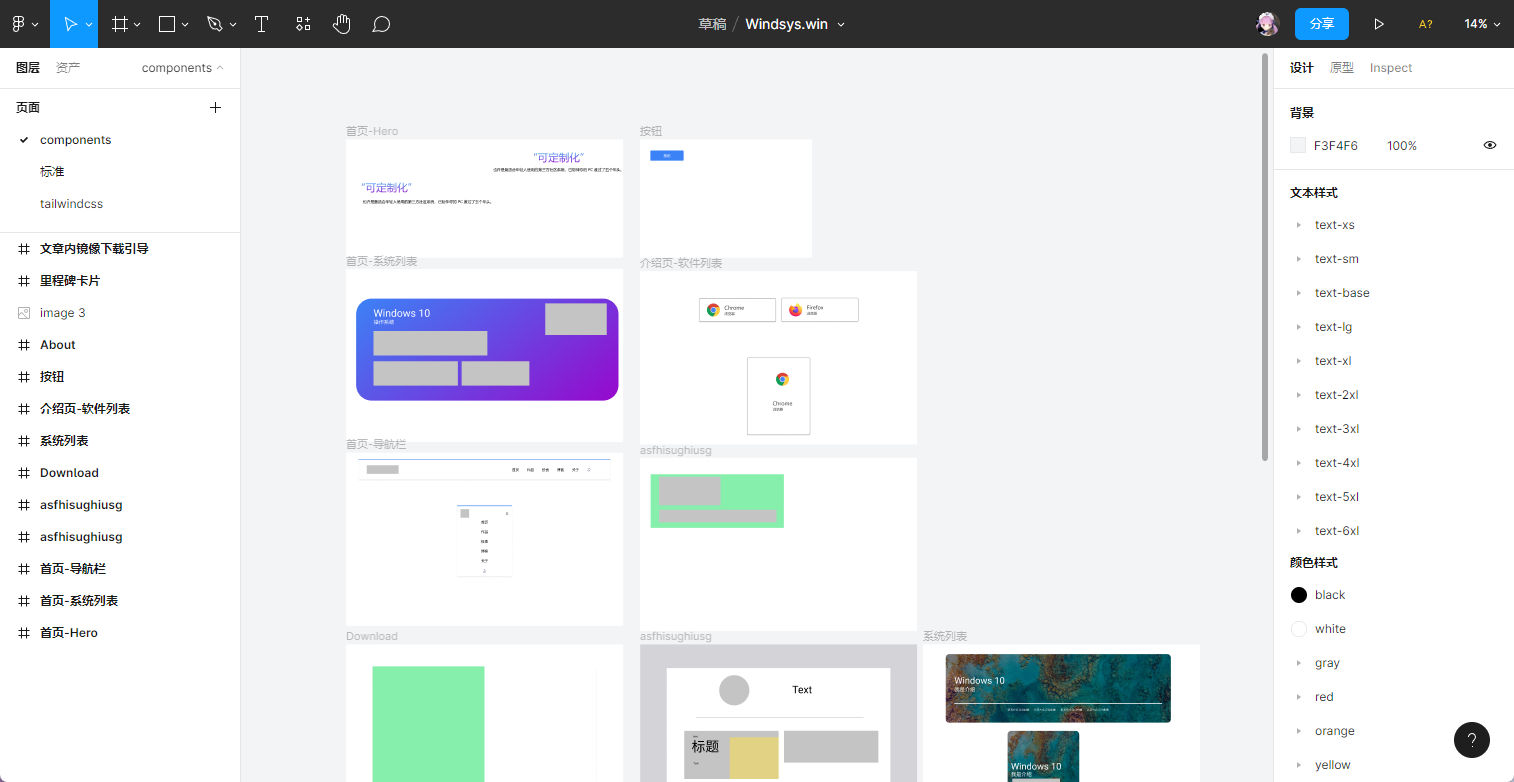1514x782 pixels.
Task: Add a new page with plus
Action: [x=215, y=107]
